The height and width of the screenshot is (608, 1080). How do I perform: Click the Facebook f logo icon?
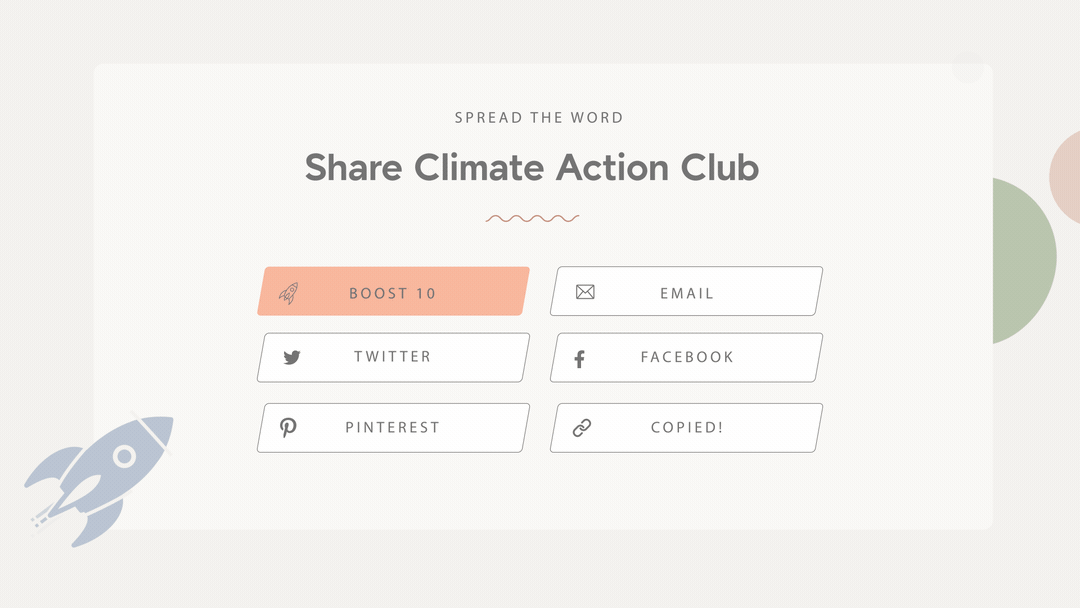[x=580, y=359]
